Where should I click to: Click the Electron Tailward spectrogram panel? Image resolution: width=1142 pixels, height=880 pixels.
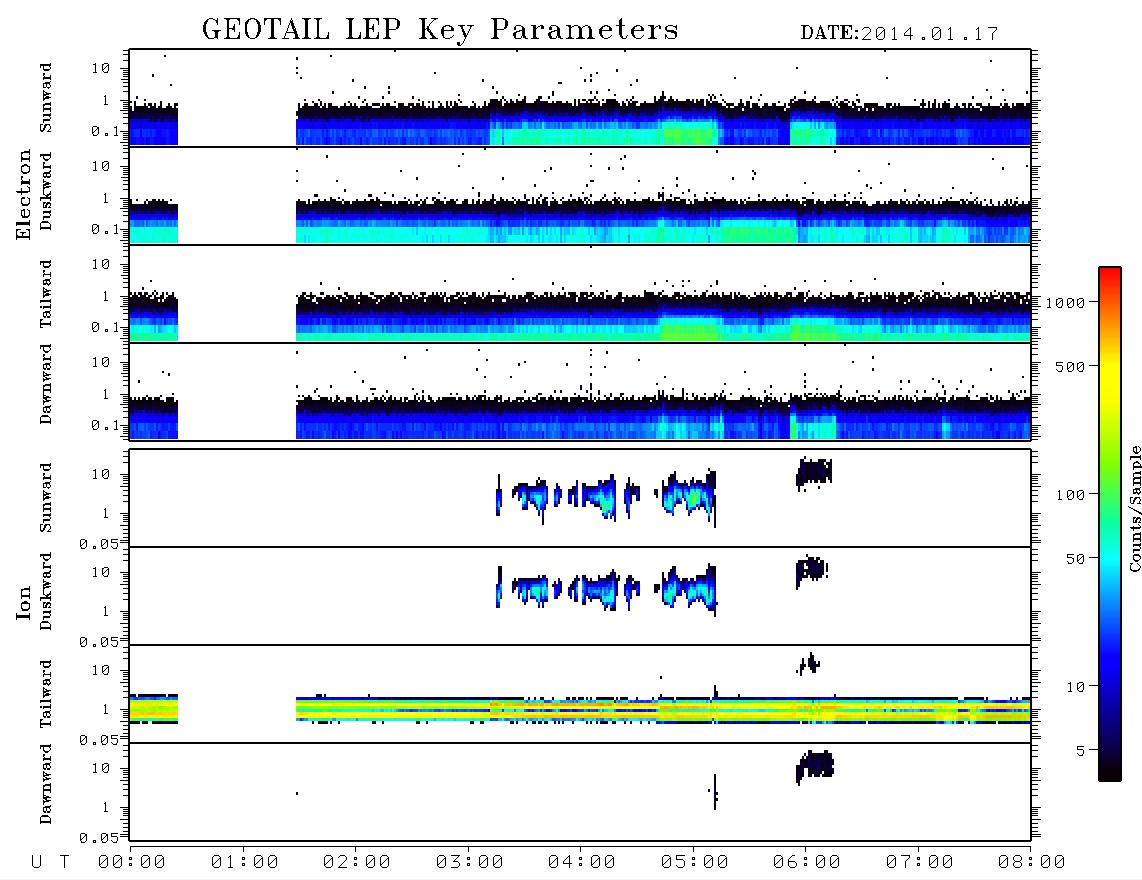point(580,294)
